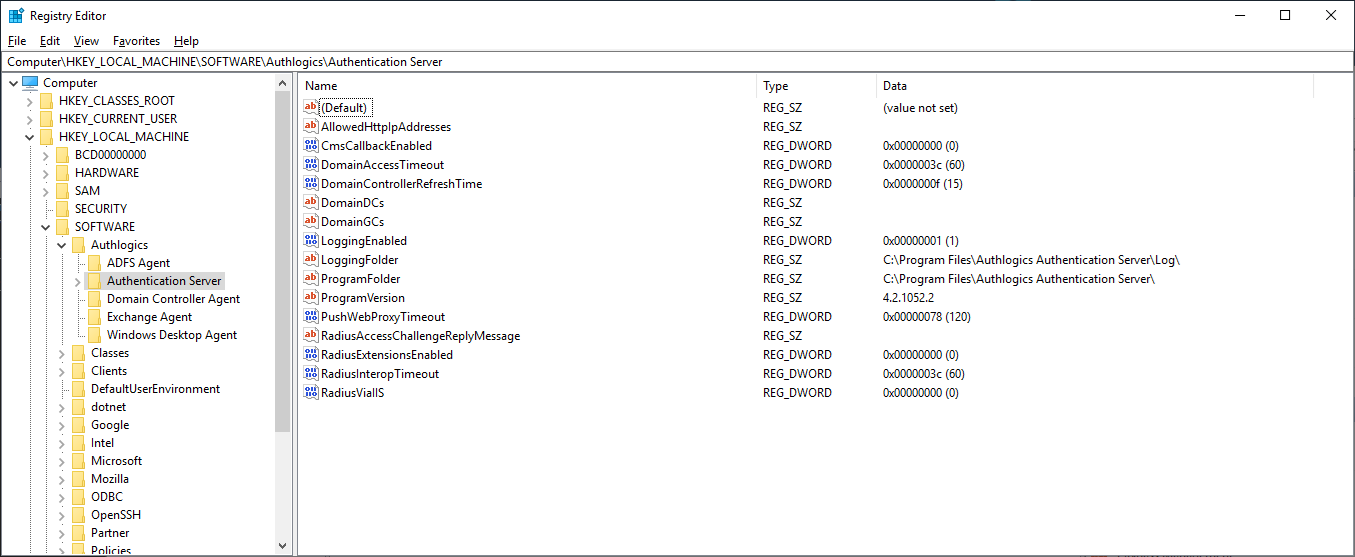Collapse the SOFTWARE key
This screenshot has width=1355, height=557.
[x=45, y=227]
